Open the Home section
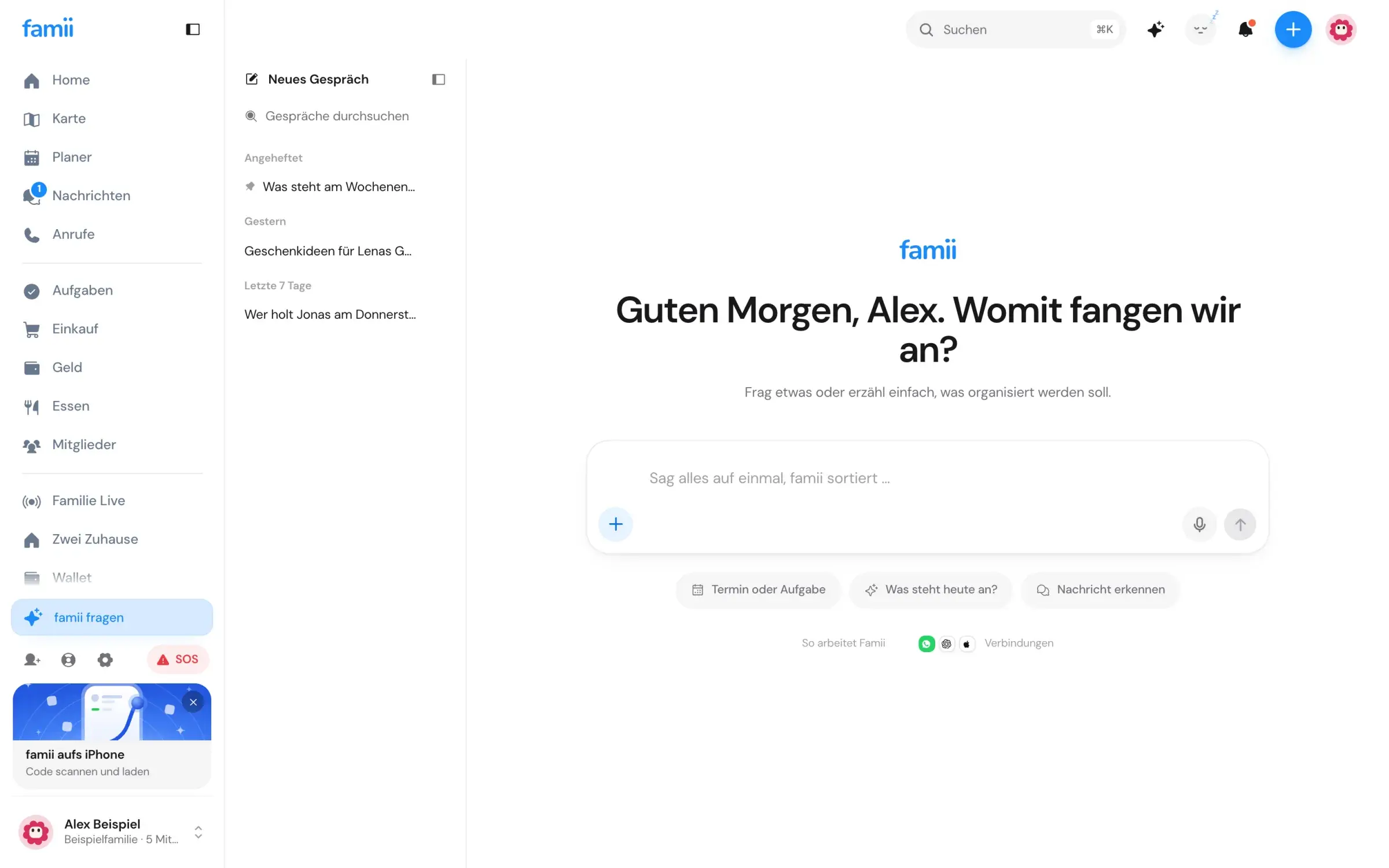This screenshot has height=868, width=1389. pyautogui.click(x=112, y=80)
